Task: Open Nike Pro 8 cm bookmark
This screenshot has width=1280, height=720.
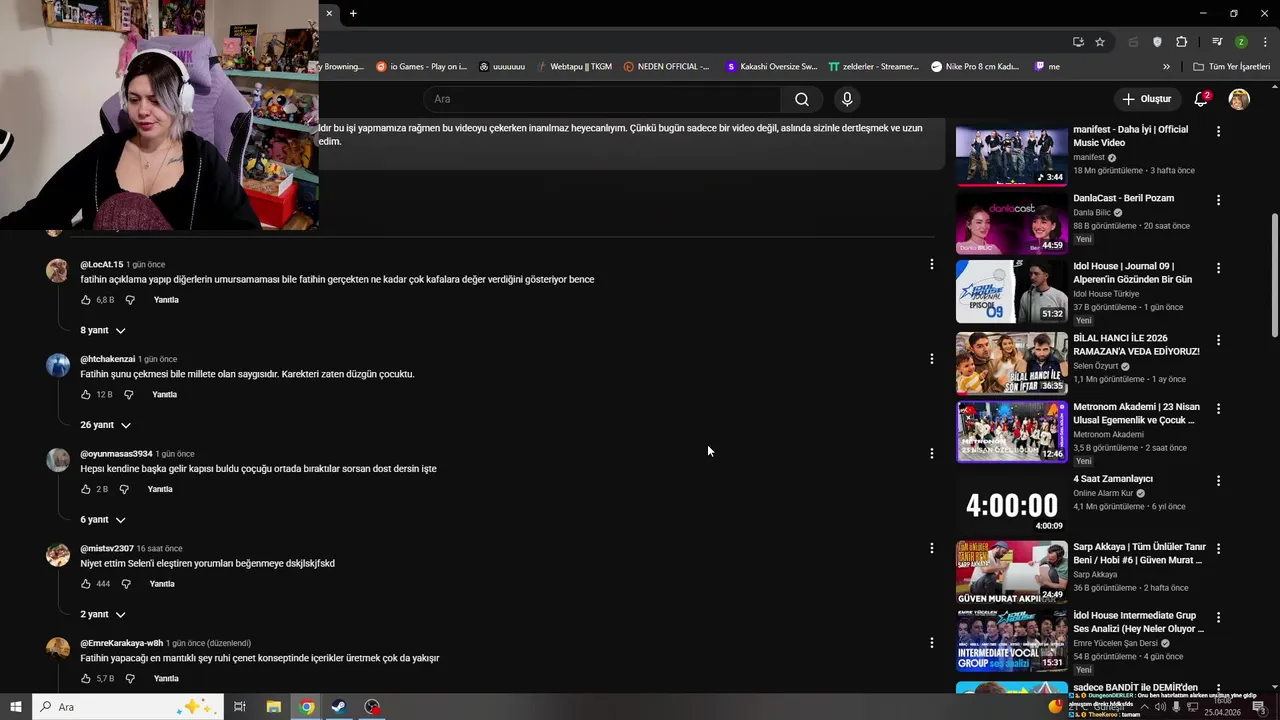Action: click(x=975, y=67)
